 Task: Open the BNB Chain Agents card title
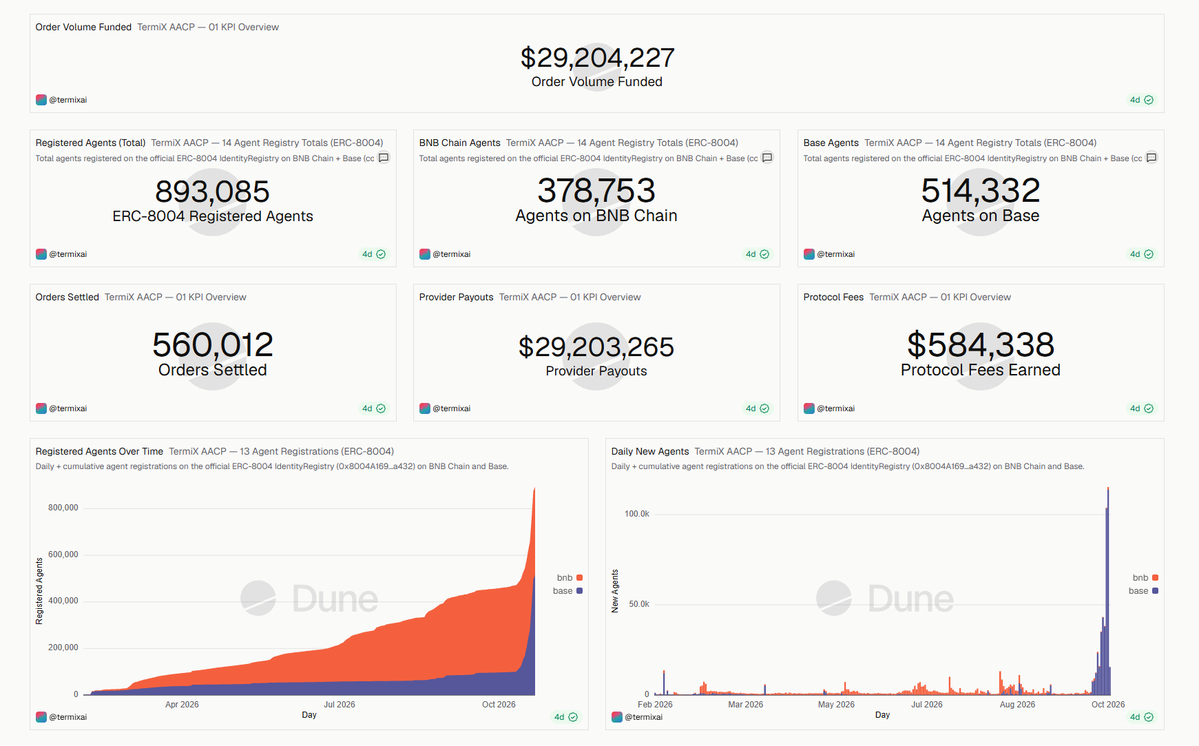[x=460, y=143]
